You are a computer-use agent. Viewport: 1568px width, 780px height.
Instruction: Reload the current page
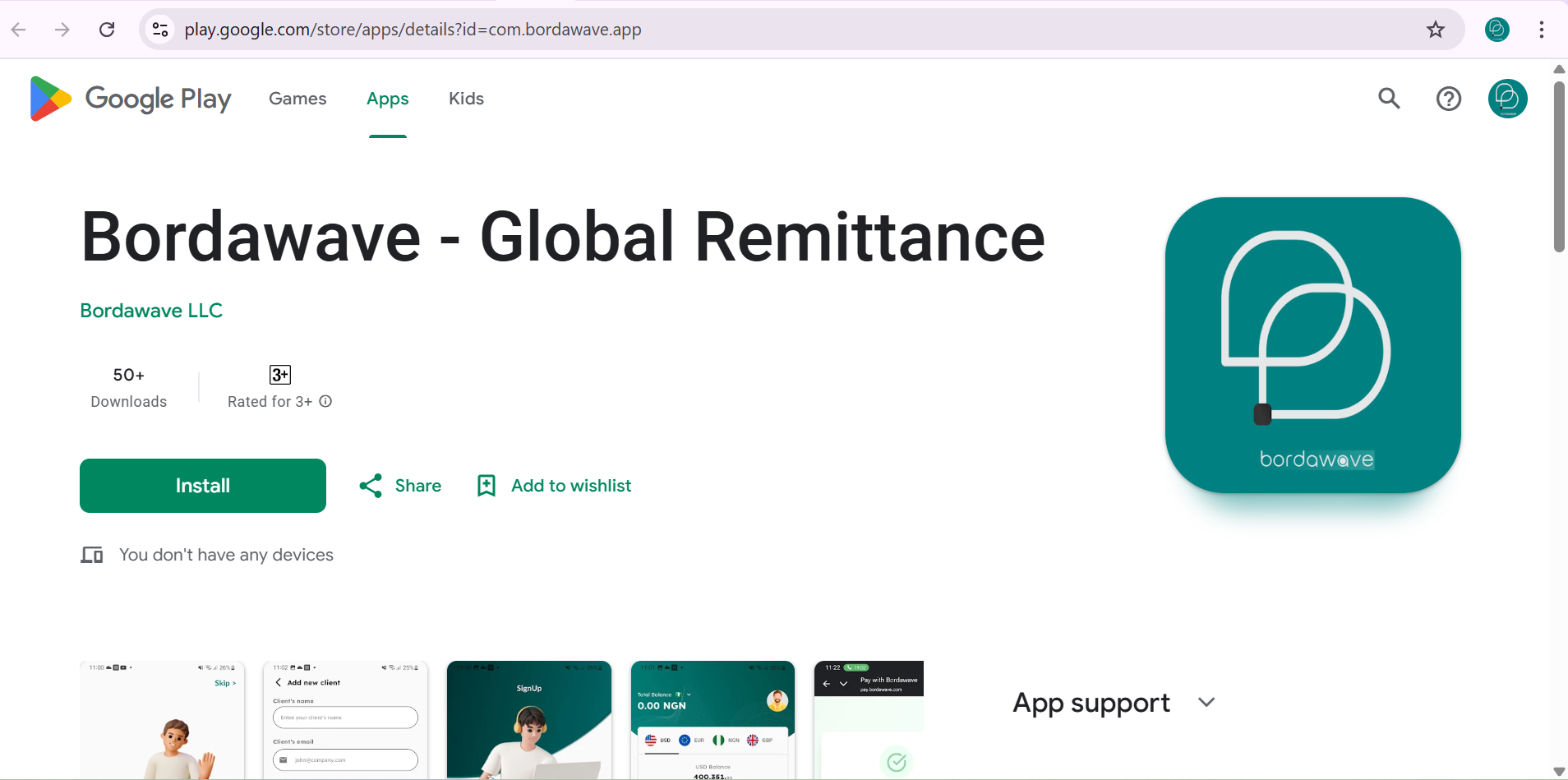(107, 30)
